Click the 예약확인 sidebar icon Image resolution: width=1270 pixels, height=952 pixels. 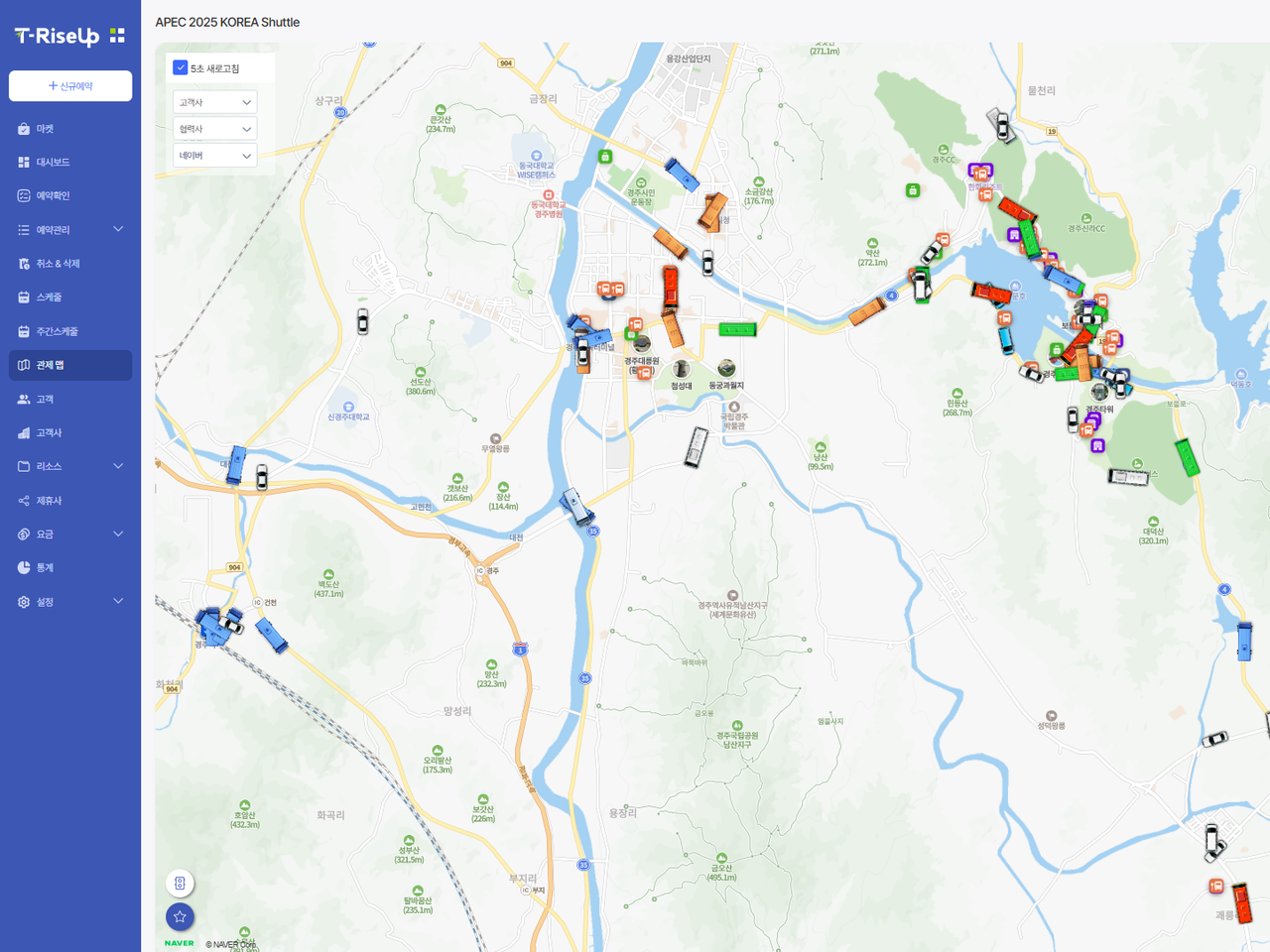(24, 195)
